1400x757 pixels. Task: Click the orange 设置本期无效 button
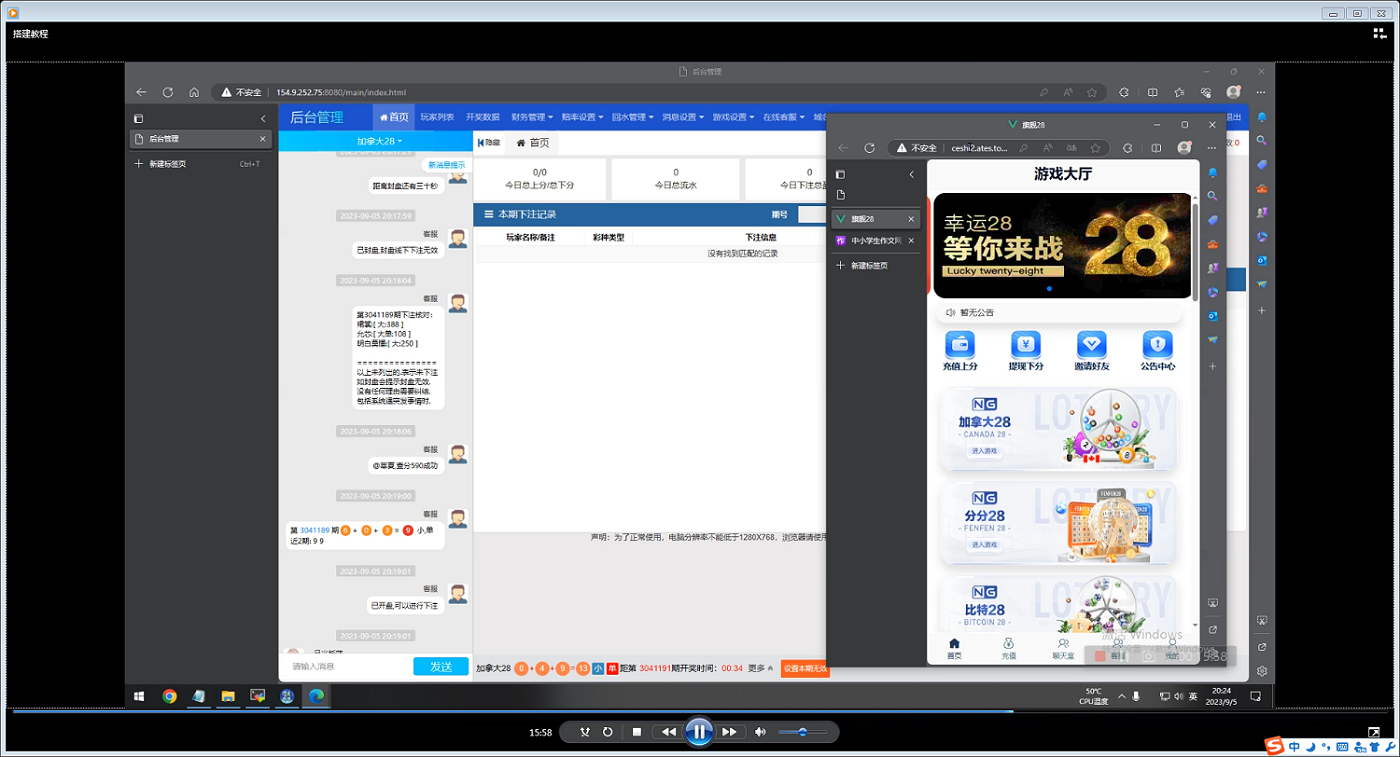click(804, 668)
